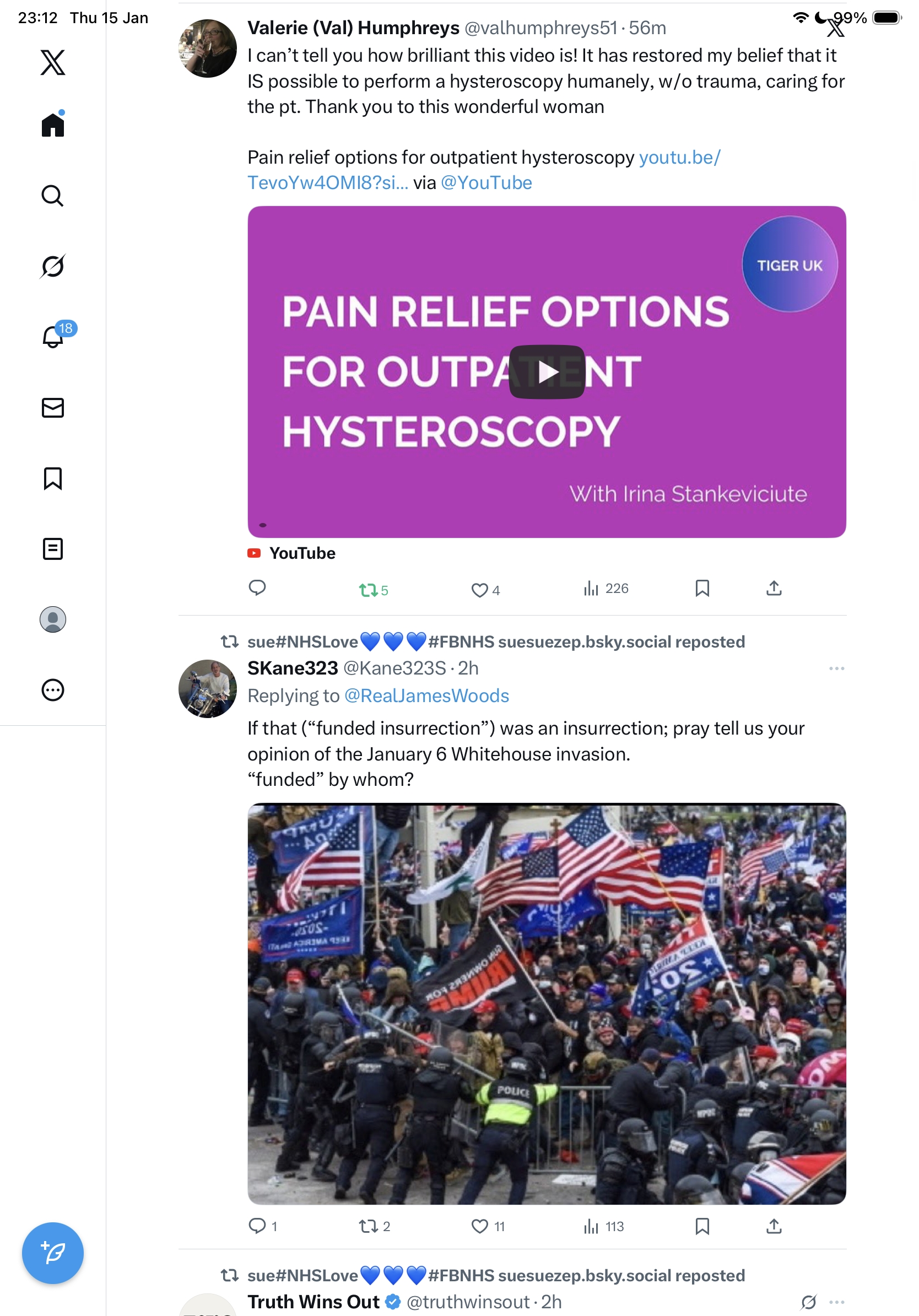919x1316 pixels.
Task: Play the hysteroscopy YouTube video
Action: coord(547,371)
